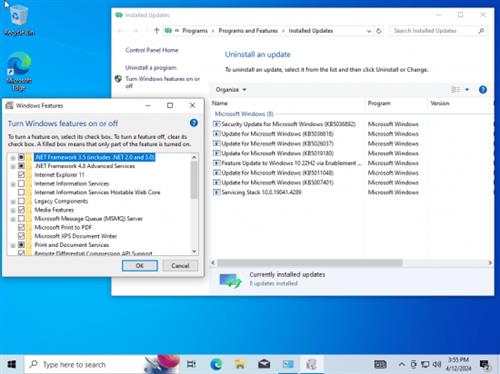Collapse the Microsoft Windows (8) group header
Screen dimensions: 500x374
pyautogui.click(x=244, y=114)
